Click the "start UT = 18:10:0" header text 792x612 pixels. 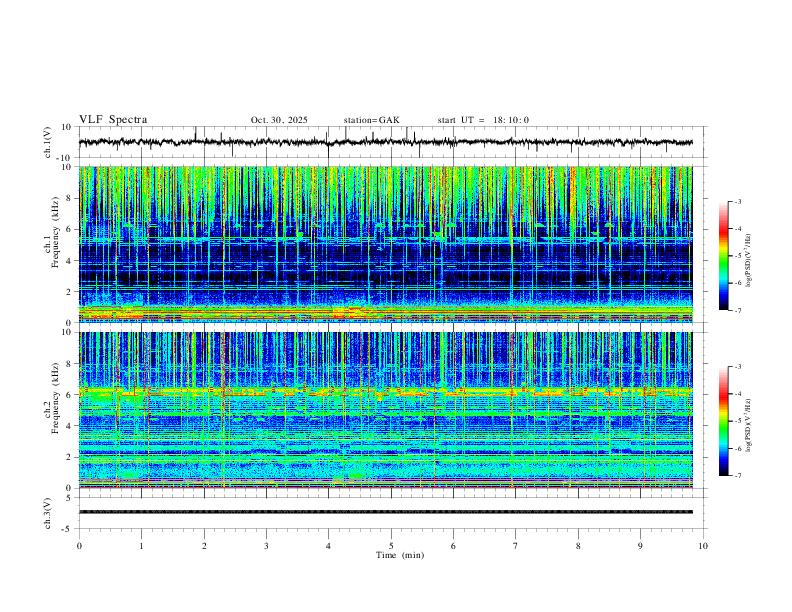483,120
